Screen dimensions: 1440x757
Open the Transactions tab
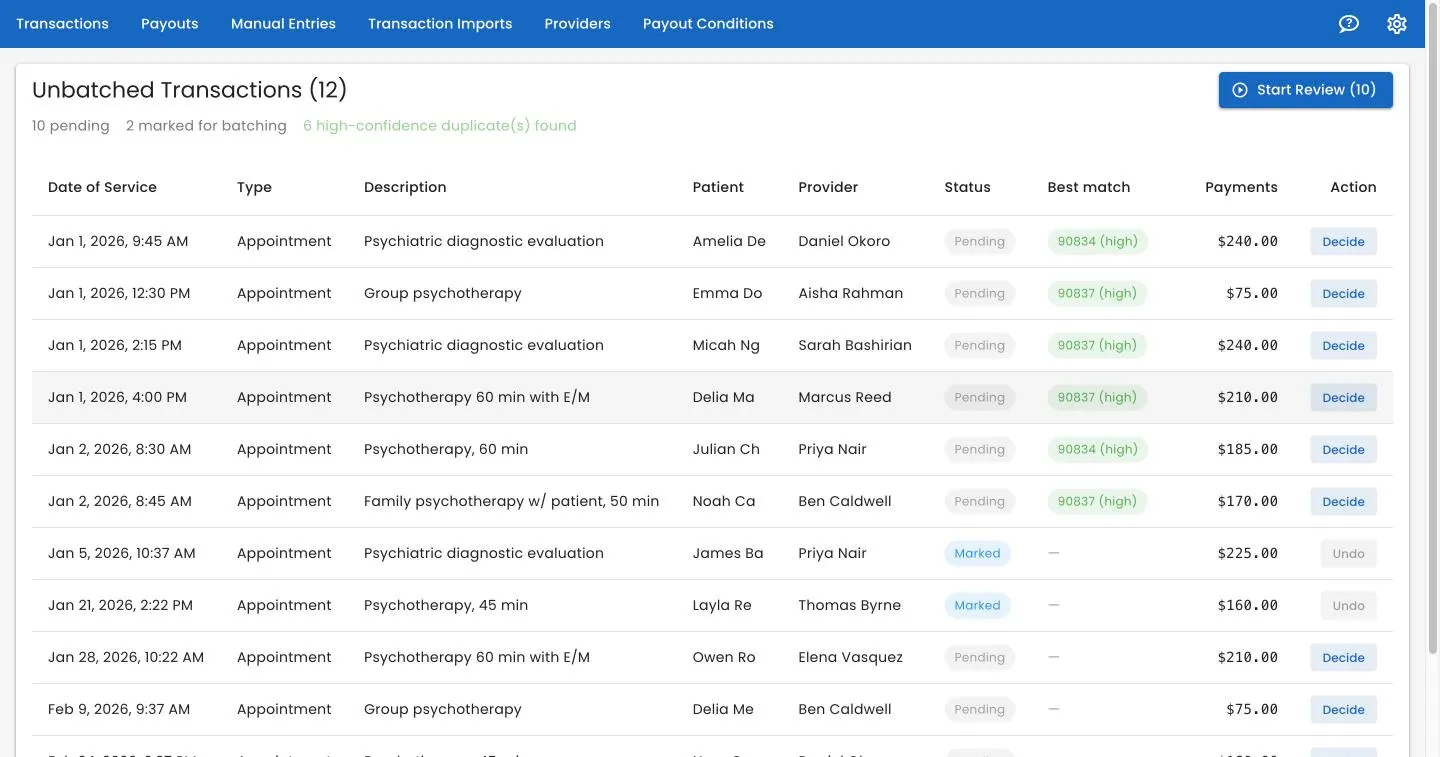pyautogui.click(x=62, y=24)
